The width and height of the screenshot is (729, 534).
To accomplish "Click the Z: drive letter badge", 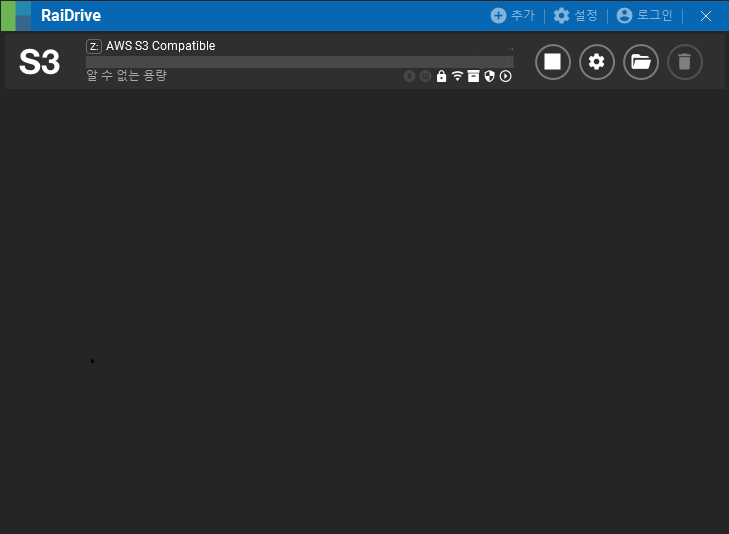I will click(x=94, y=46).
